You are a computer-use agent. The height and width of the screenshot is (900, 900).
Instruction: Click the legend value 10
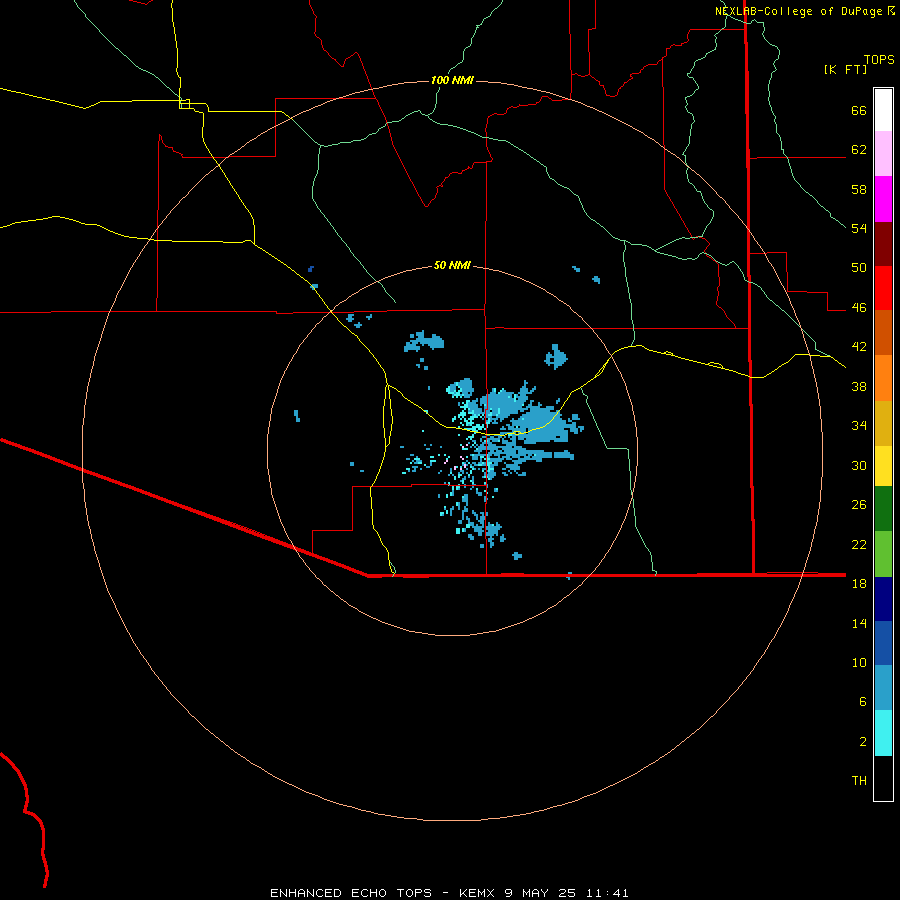[859, 662]
